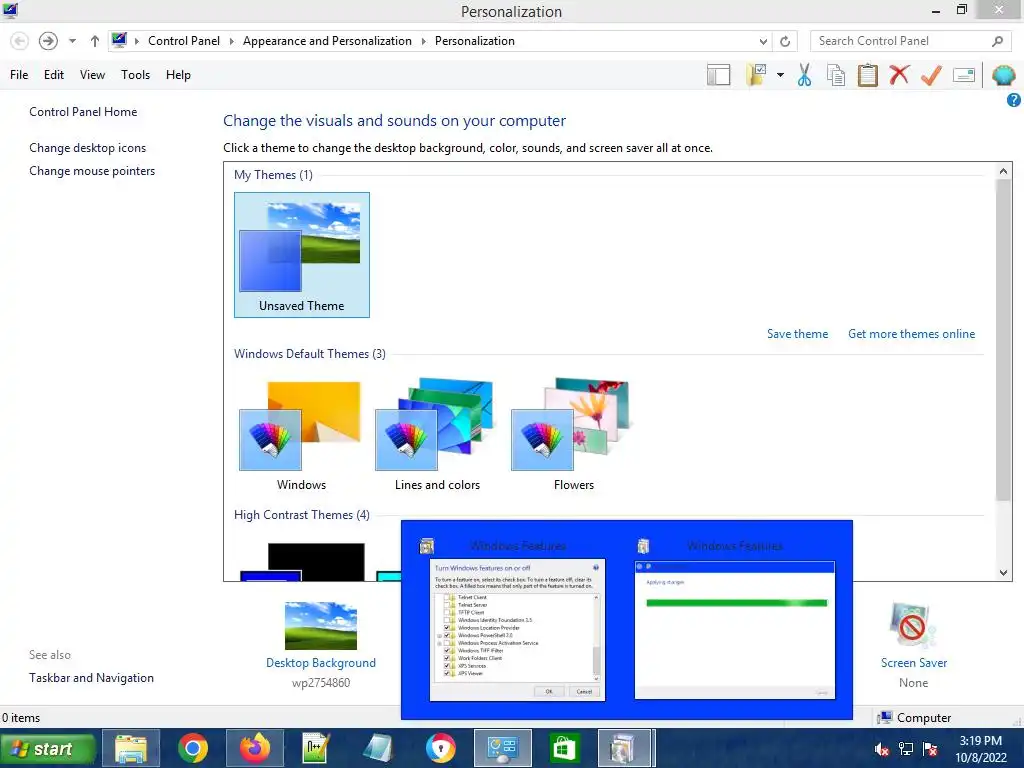Viewport: 1024px width, 768px height.
Task: Click the search magnifier icon
Action: (997, 41)
